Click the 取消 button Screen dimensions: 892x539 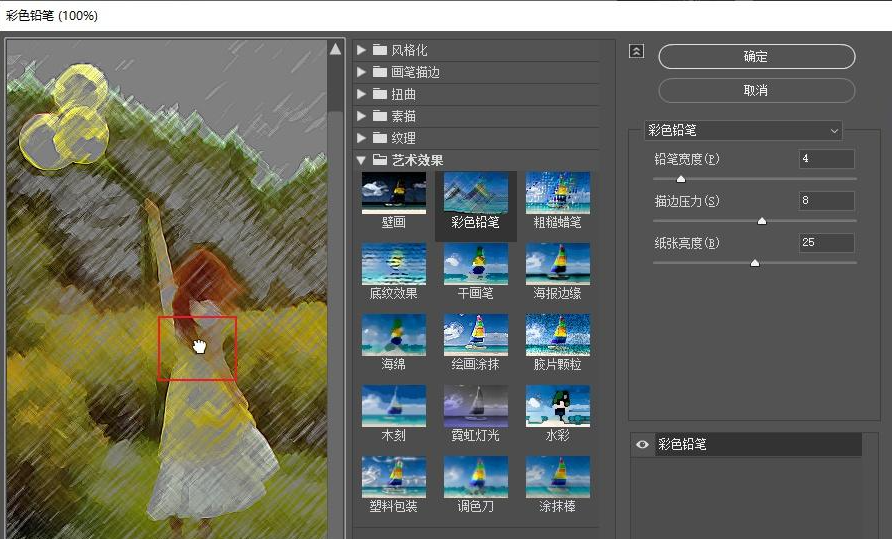pyautogui.click(x=756, y=90)
